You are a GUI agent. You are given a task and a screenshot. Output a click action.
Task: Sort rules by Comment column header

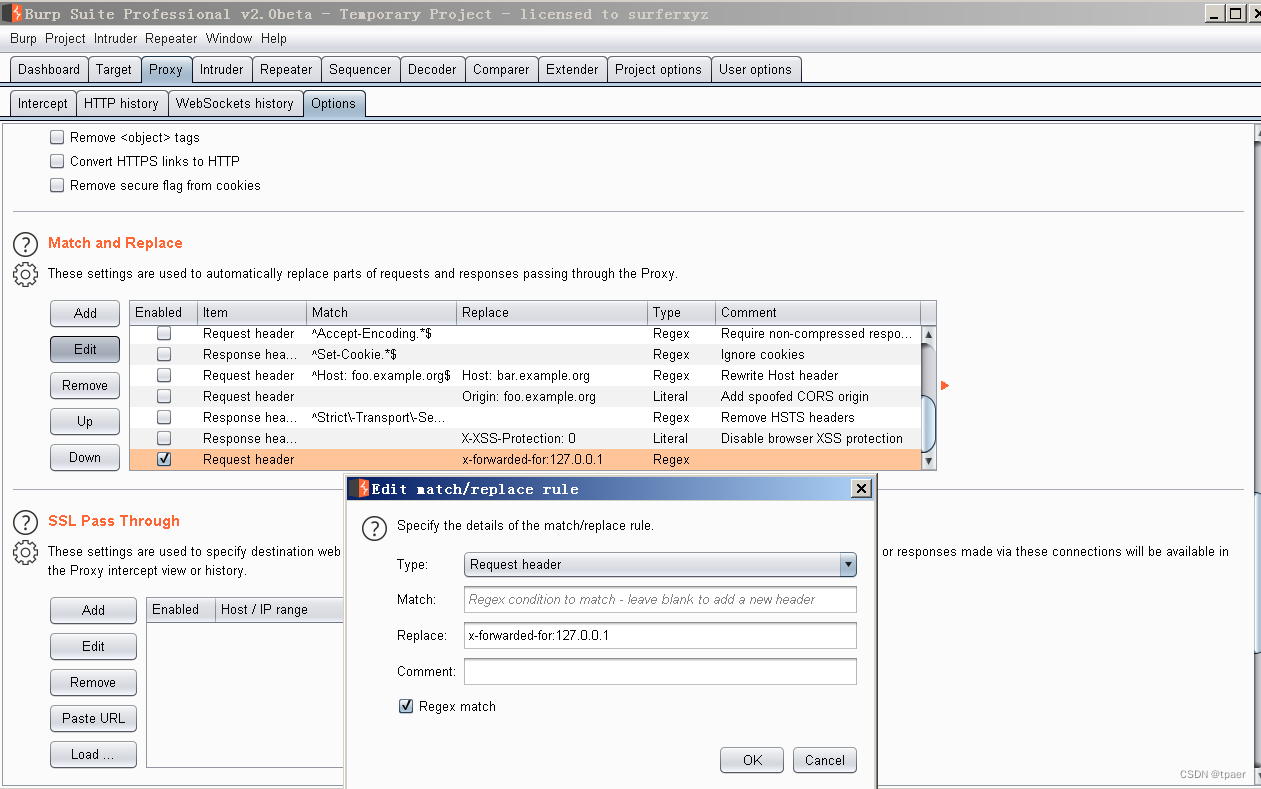click(818, 312)
